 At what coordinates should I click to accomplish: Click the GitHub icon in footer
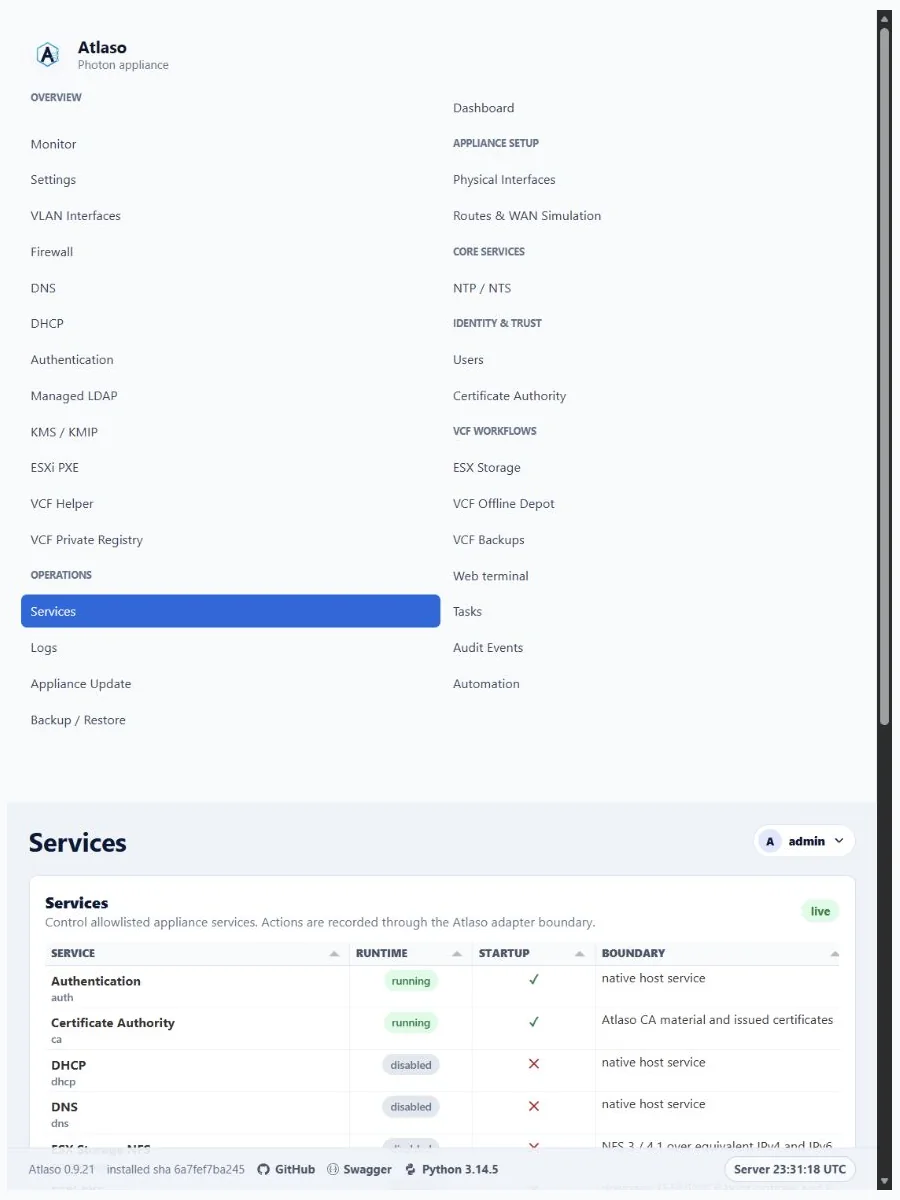click(264, 1169)
